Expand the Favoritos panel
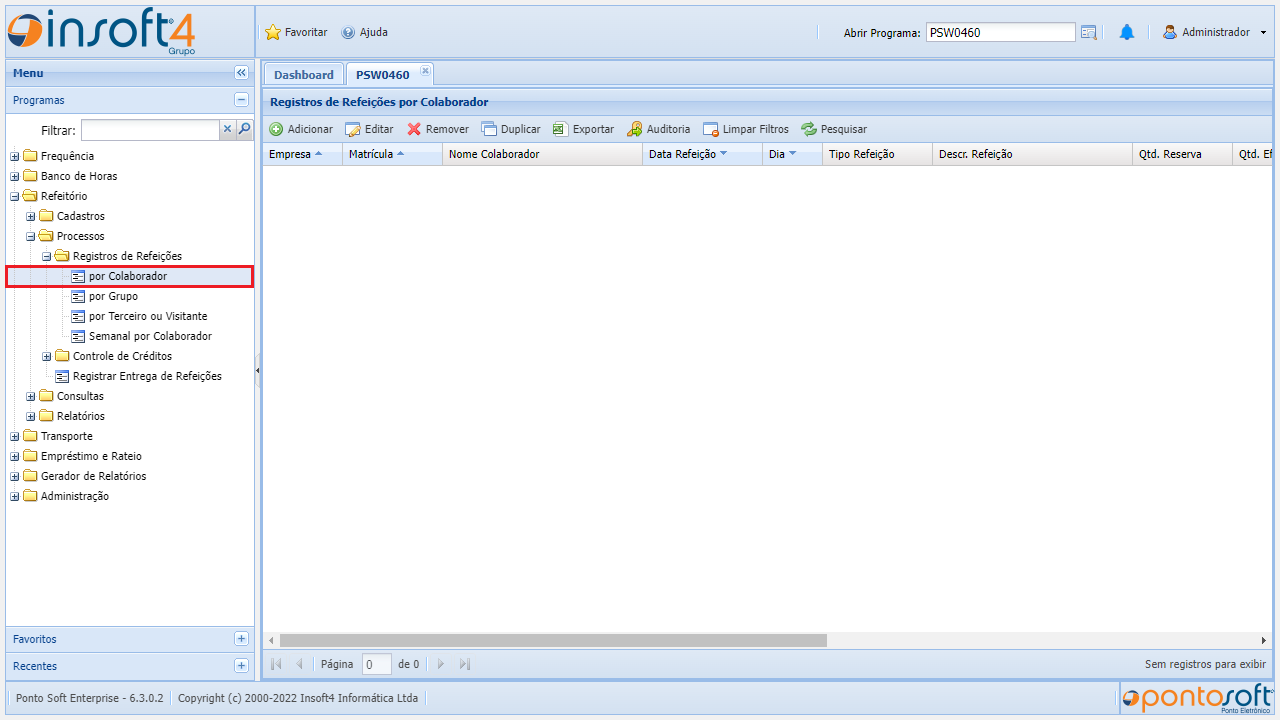The height and width of the screenshot is (720, 1280). coord(241,639)
